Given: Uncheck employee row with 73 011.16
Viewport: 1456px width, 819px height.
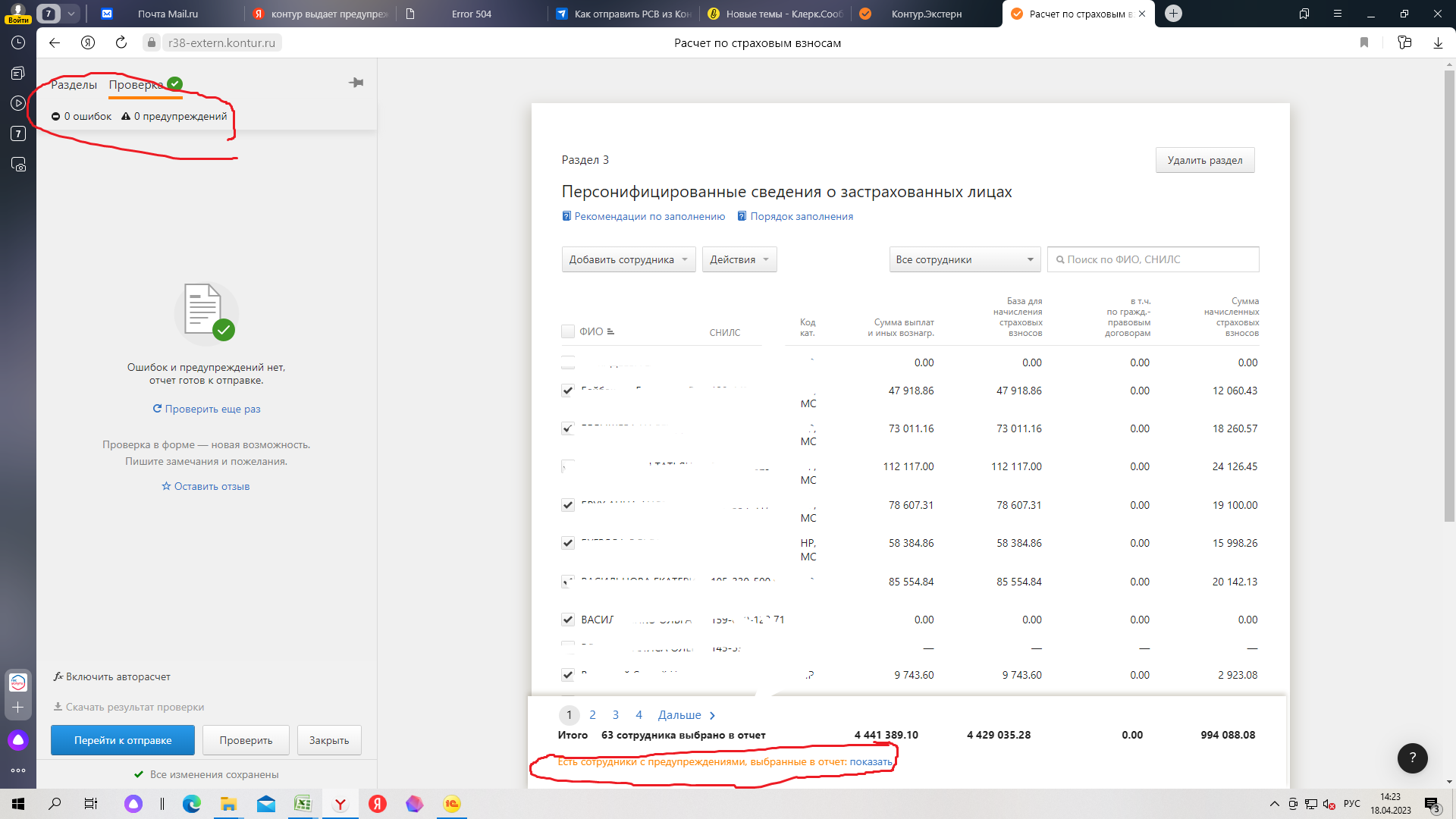Looking at the screenshot, I should coord(568,428).
